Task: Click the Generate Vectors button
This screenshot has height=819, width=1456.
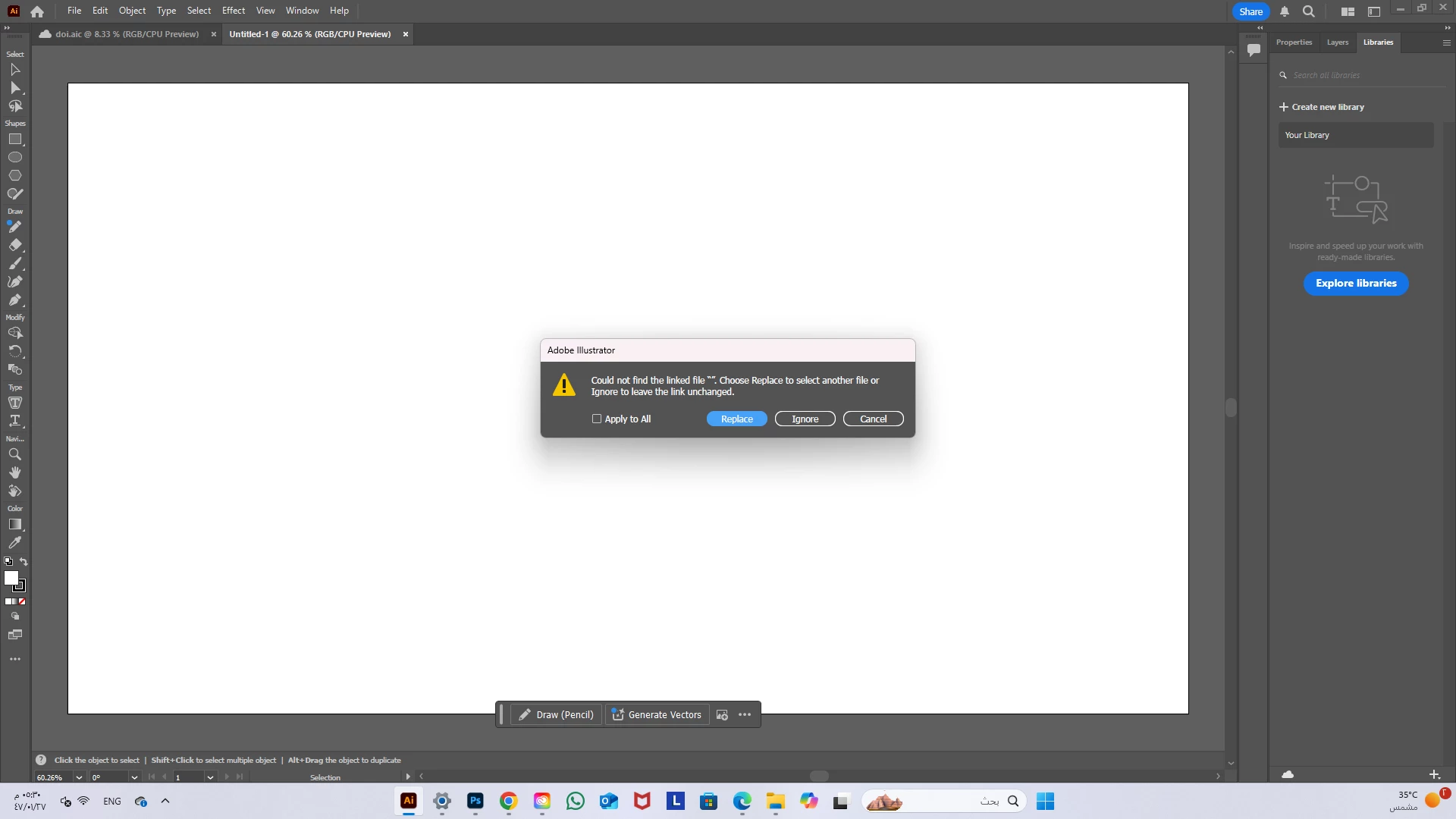Action: [x=657, y=714]
